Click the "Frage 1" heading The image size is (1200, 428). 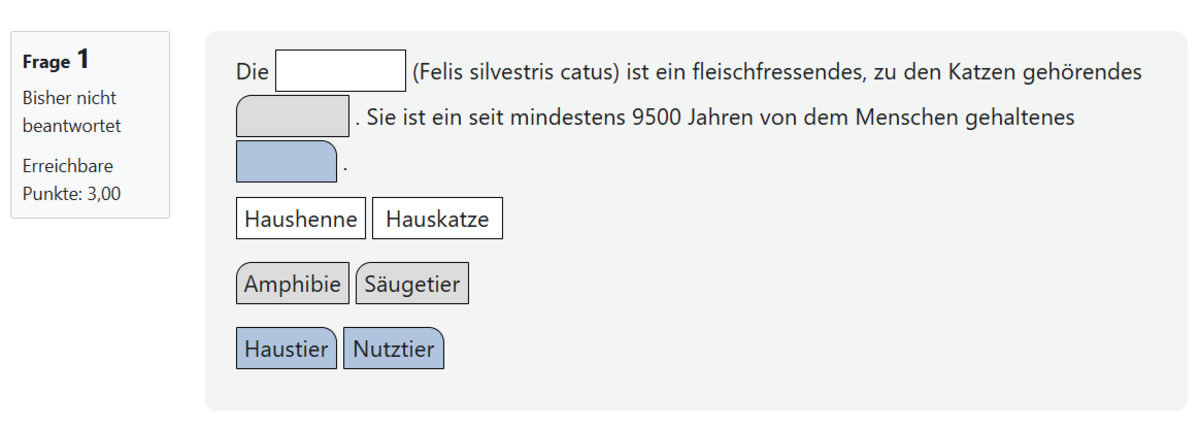(x=56, y=61)
